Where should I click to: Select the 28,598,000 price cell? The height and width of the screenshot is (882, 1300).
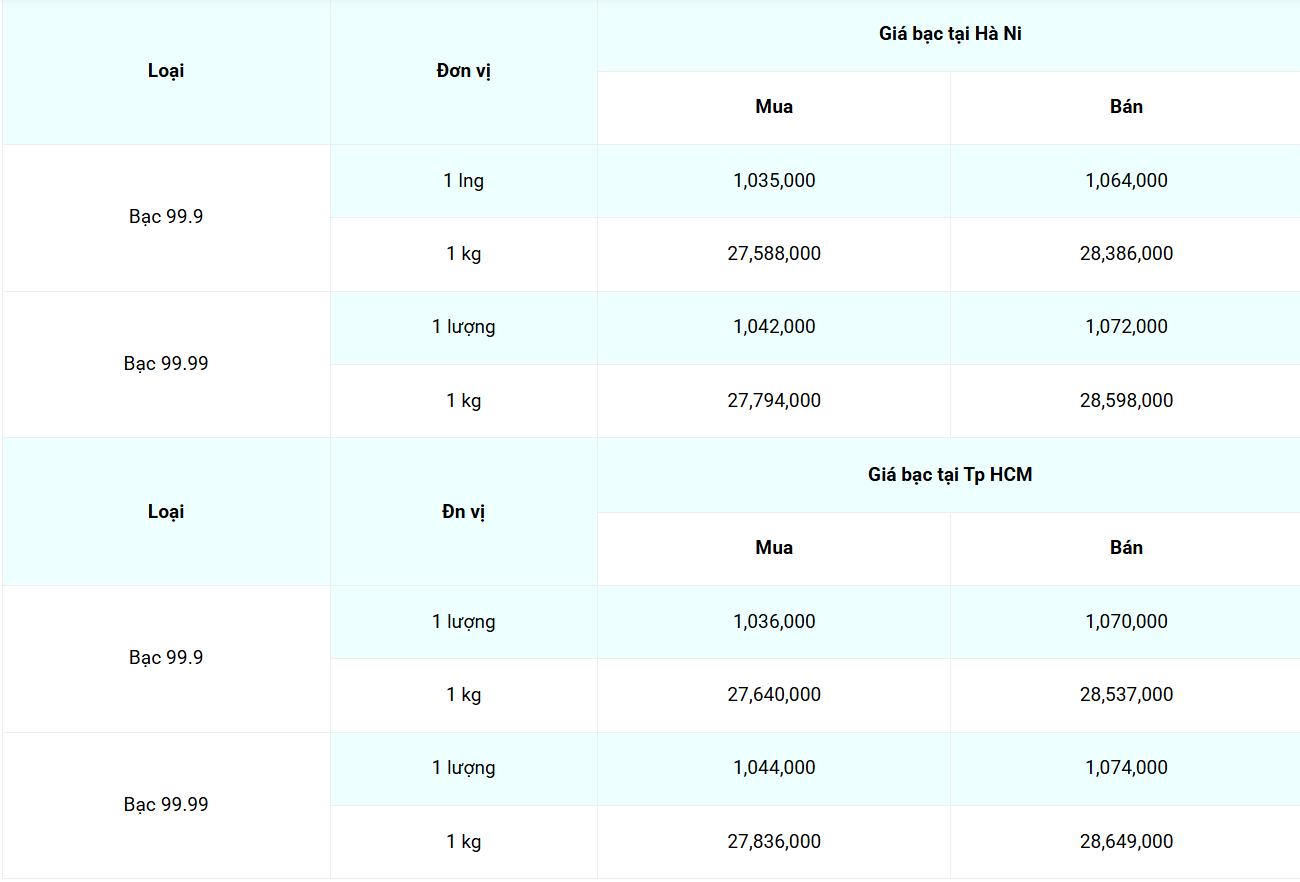tap(1126, 401)
